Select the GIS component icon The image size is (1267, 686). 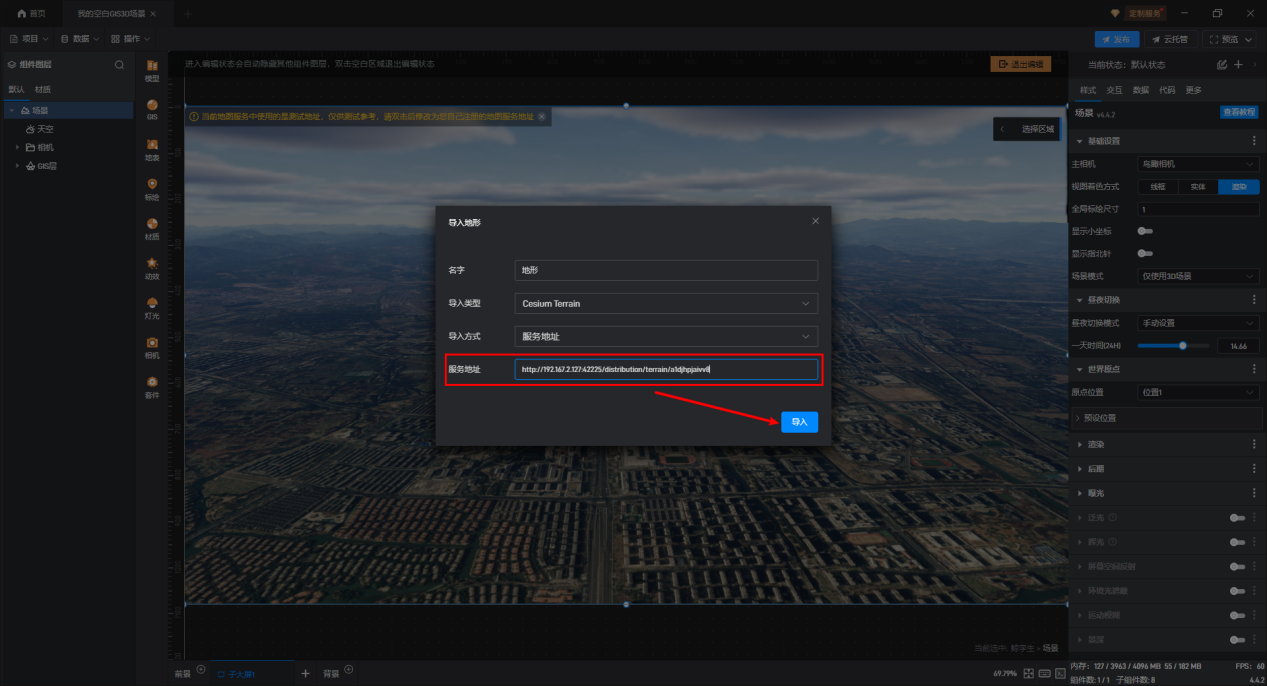pyautogui.click(x=152, y=108)
